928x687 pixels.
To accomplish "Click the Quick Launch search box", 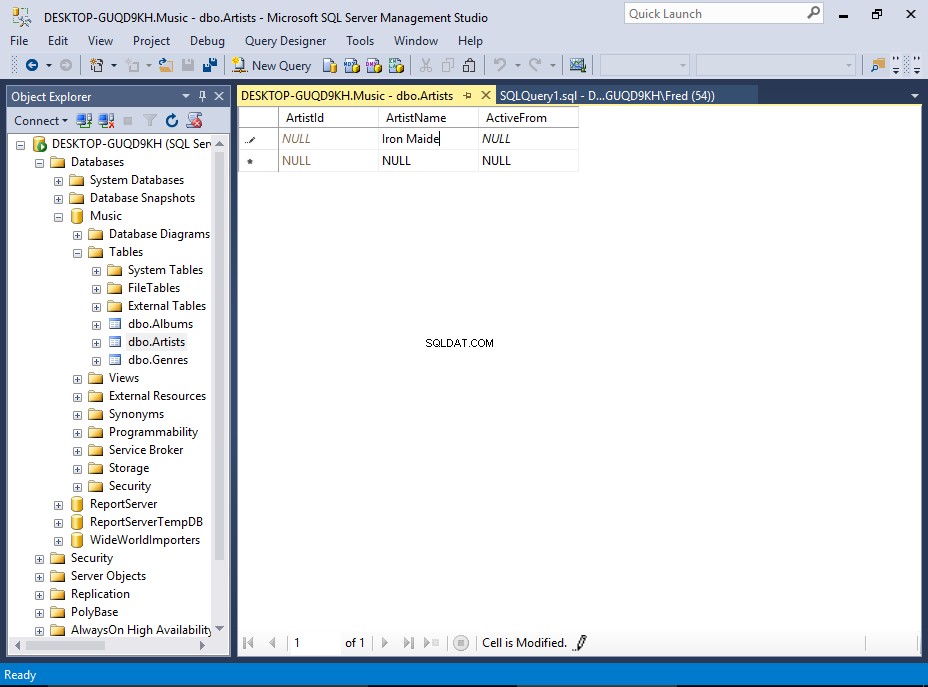I will (723, 14).
